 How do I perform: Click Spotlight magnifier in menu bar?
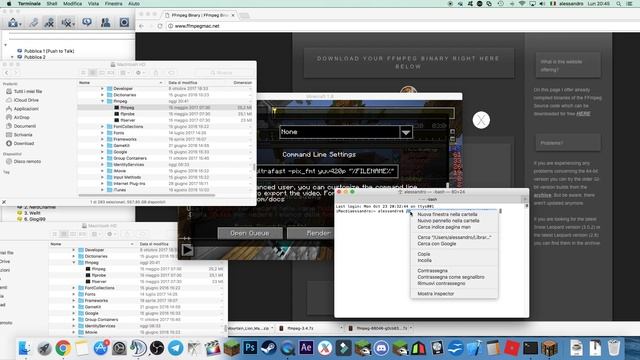coord(619,4)
